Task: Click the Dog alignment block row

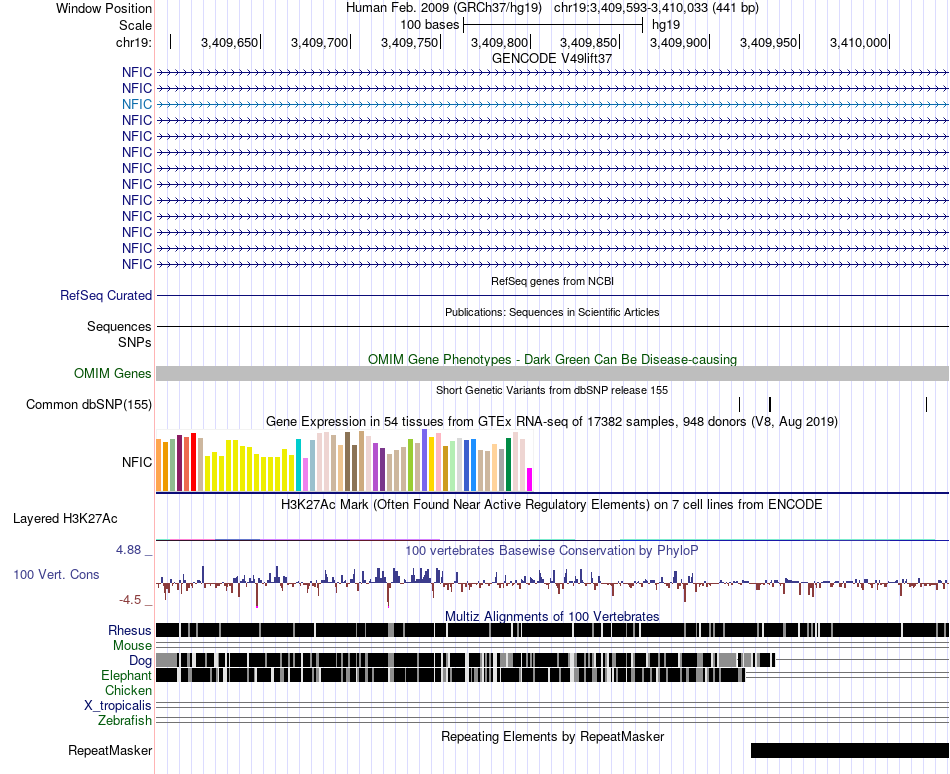Action: [x=465, y=660]
